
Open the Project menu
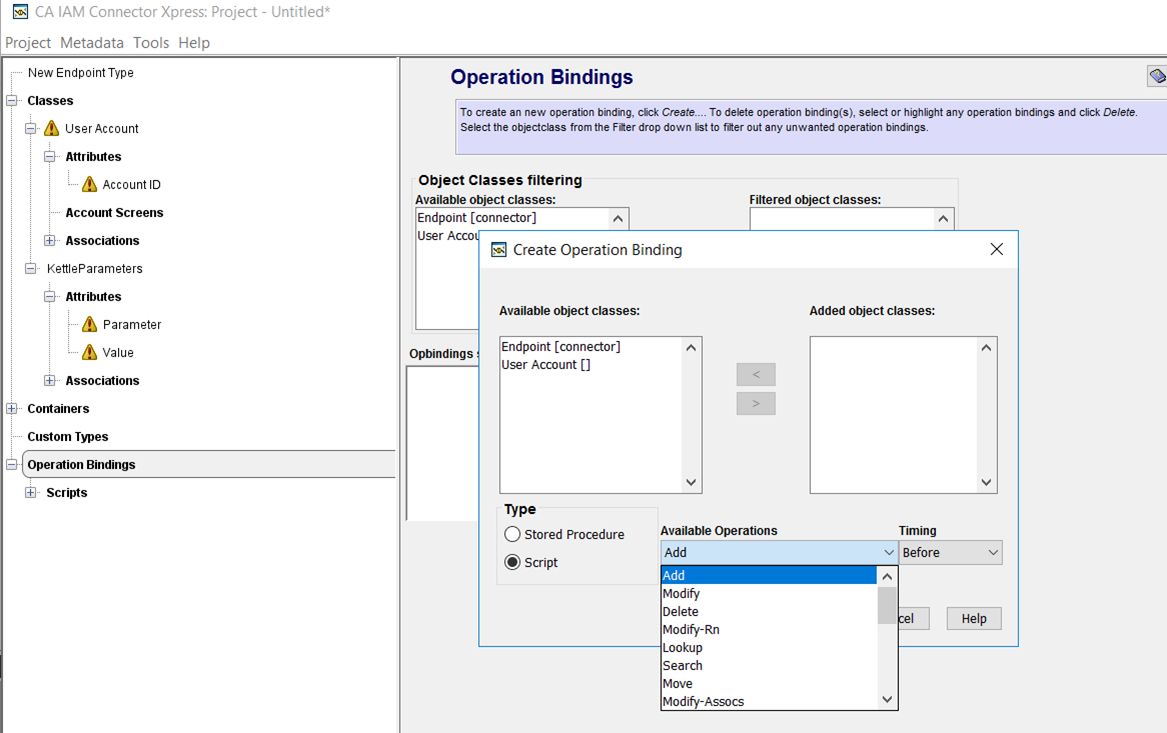tap(28, 42)
